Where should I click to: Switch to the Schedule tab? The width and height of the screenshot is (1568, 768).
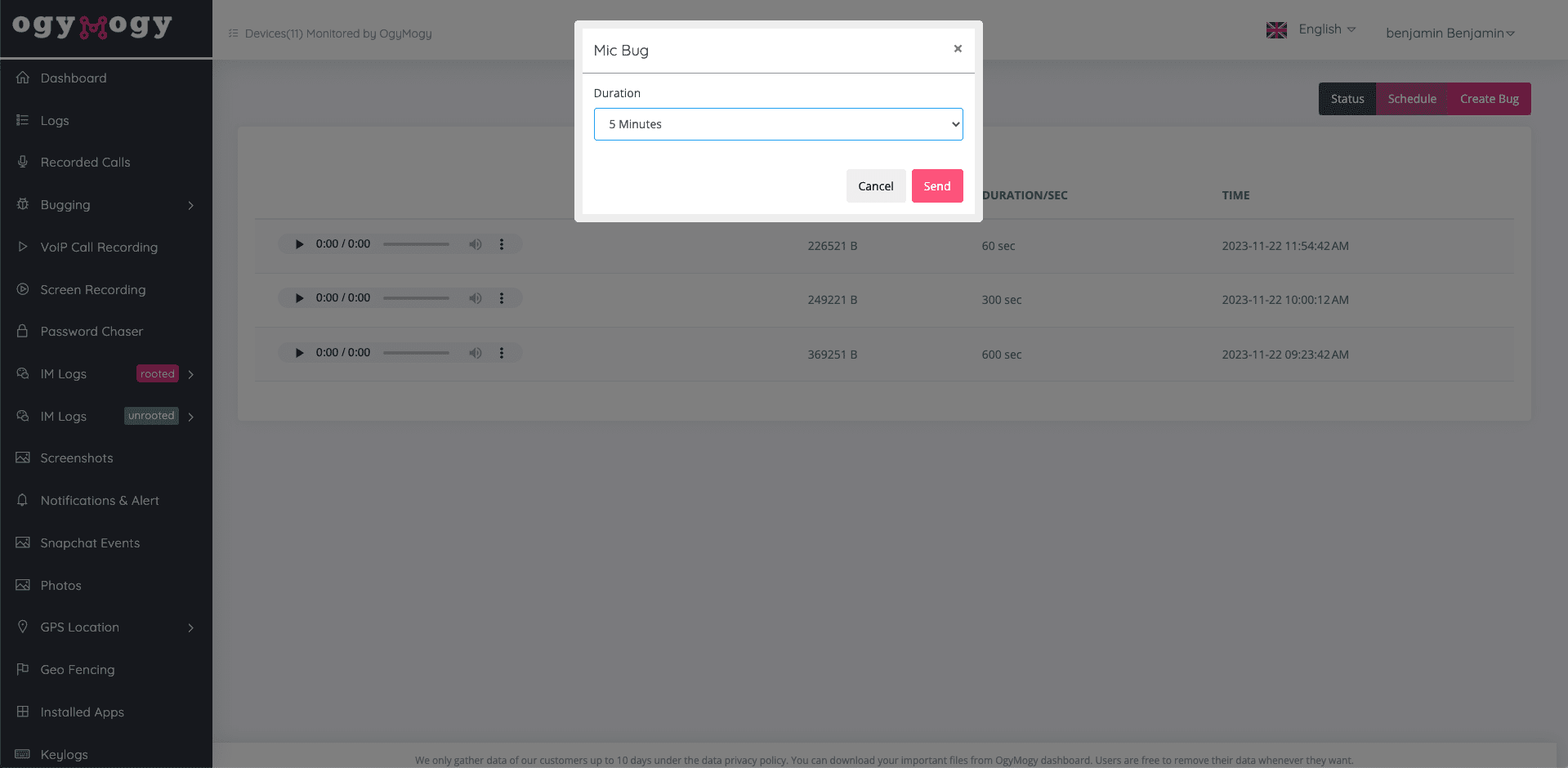(1412, 99)
